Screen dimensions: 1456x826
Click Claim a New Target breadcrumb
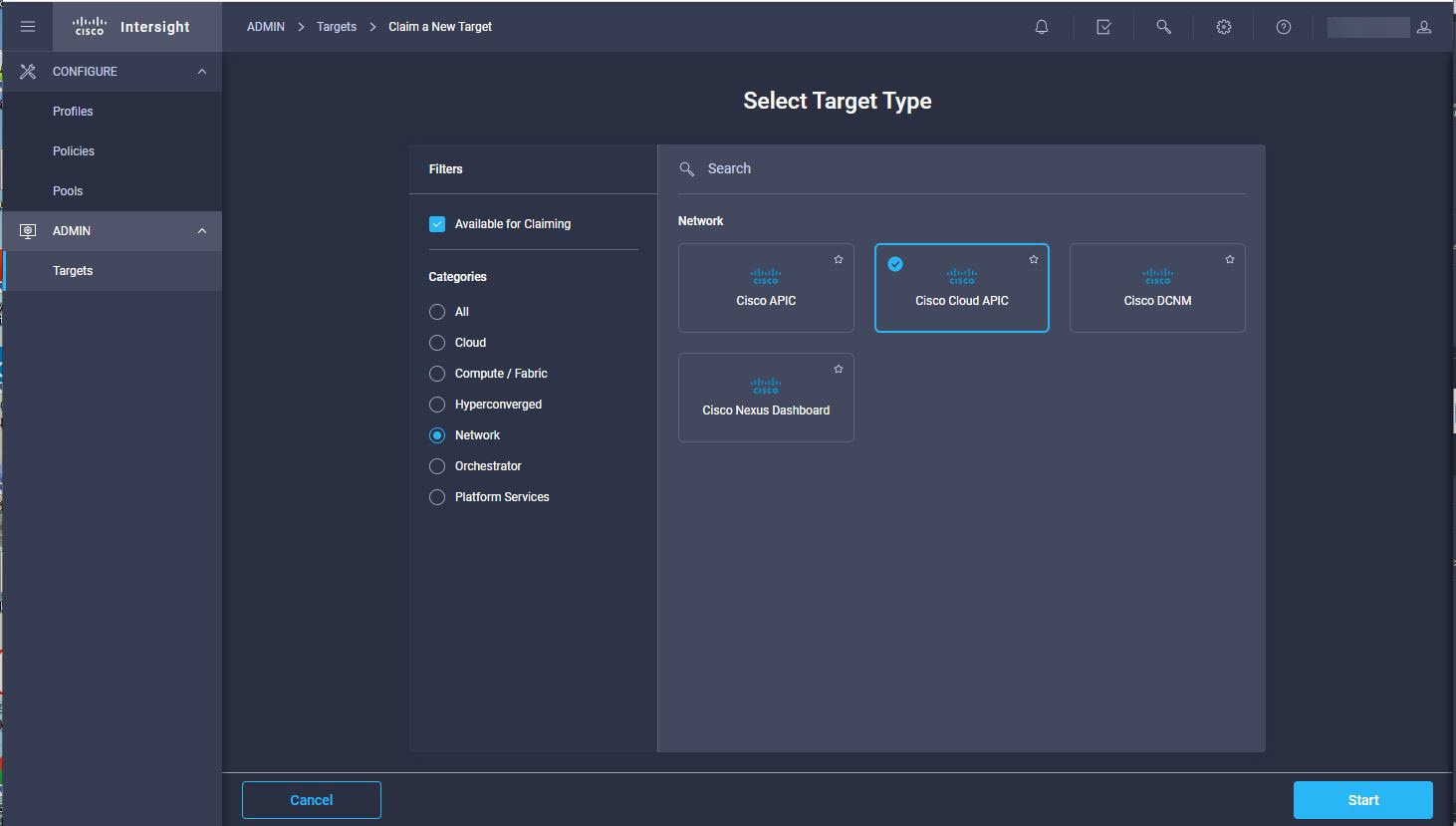click(x=440, y=27)
